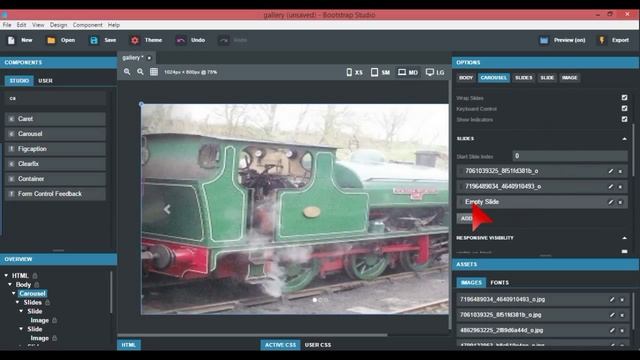Go to previous carousel slide arrow

coord(167,209)
